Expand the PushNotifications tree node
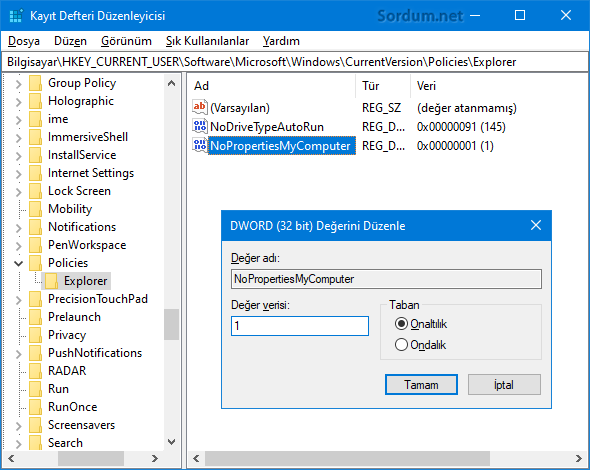Viewport: 590px width, 470px height. tap(18, 354)
